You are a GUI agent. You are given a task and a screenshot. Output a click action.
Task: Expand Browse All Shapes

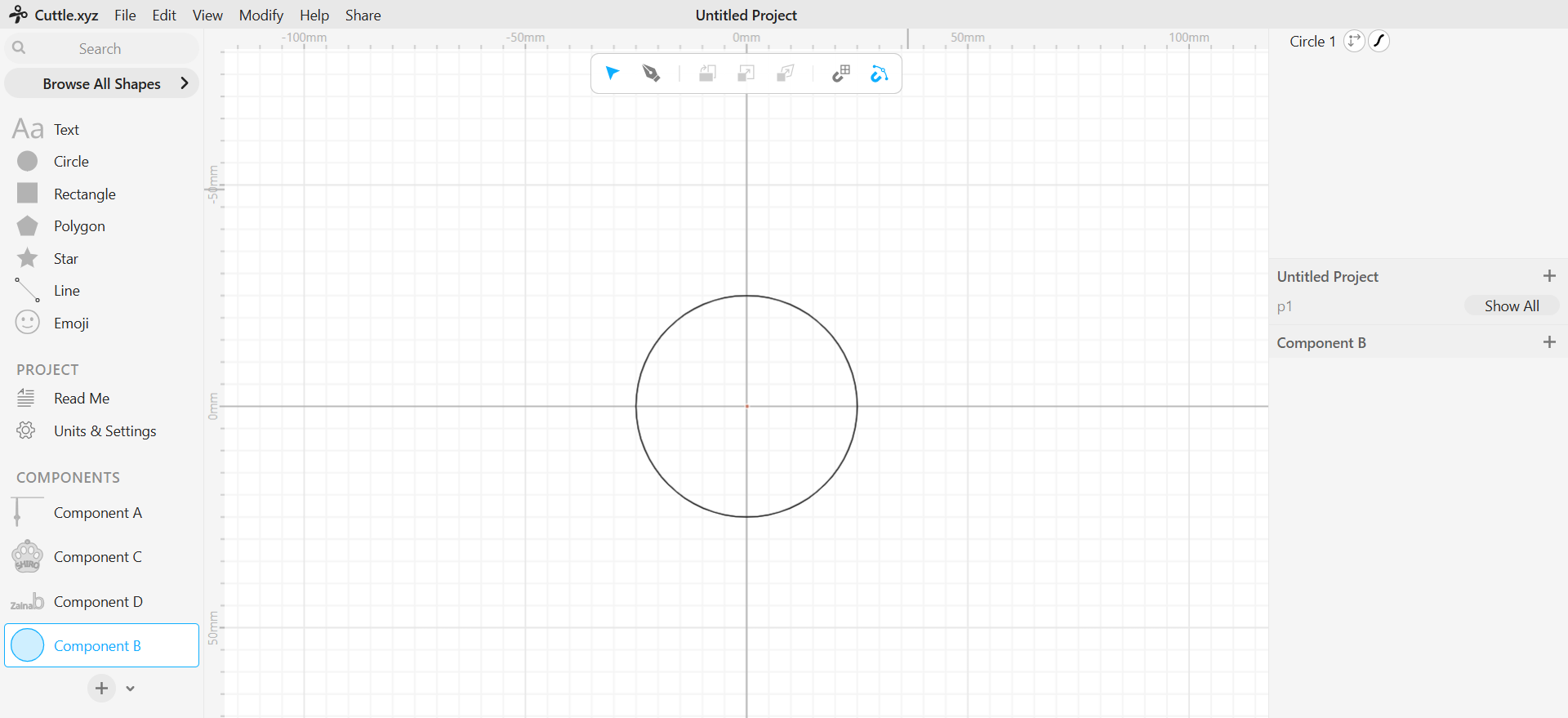(x=101, y=83)
